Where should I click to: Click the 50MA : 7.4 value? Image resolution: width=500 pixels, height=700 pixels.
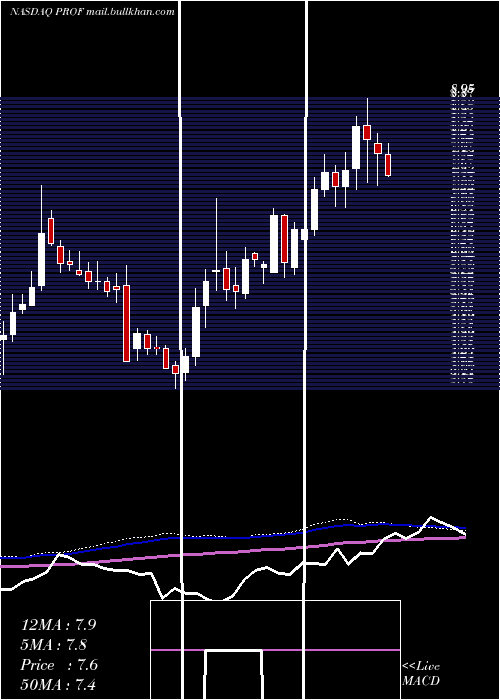(x=58, y=684)
